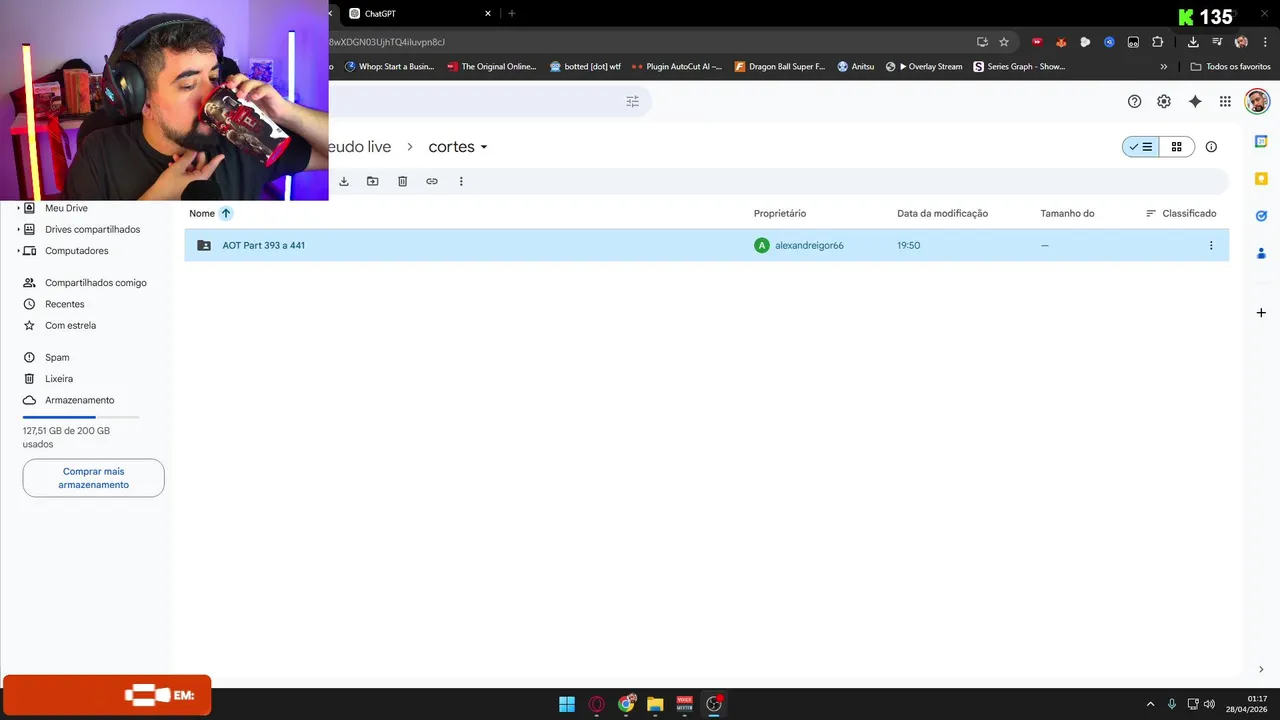Open botted [dot] wtf bookmark
This screenshot has width=1280, height=720.
[x=585, y=67]
